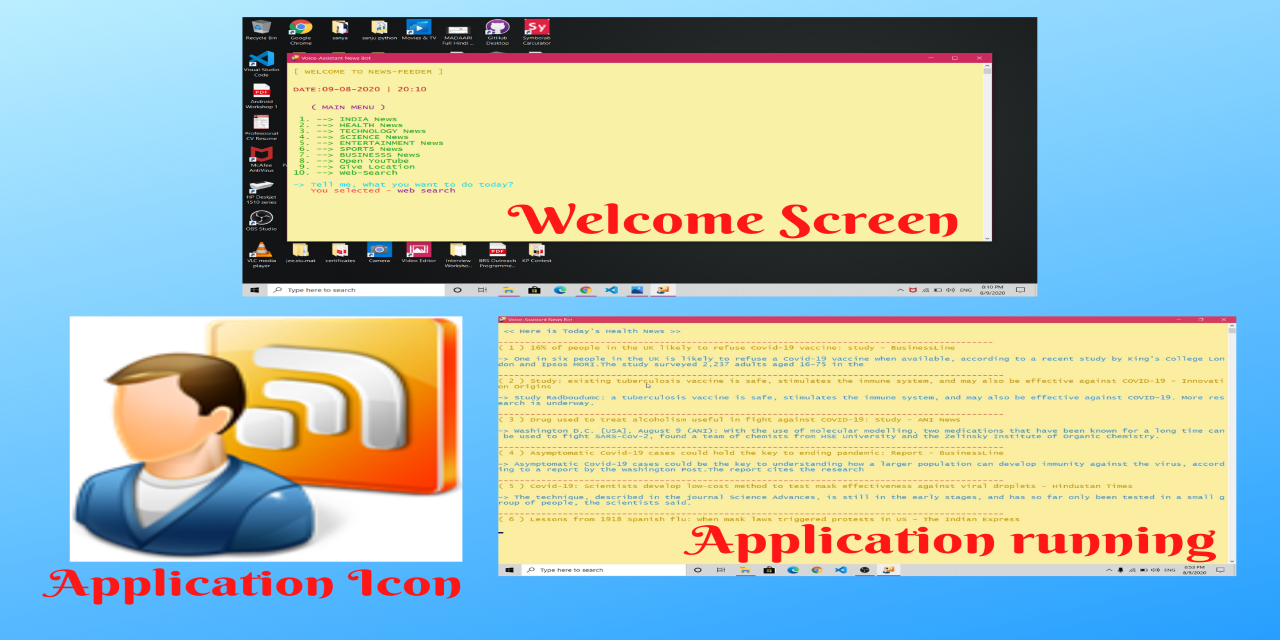This screenshot has width=1280, height=640.
Task: Launch the Camera desktop shortcut
Action: tap(379, 253)
